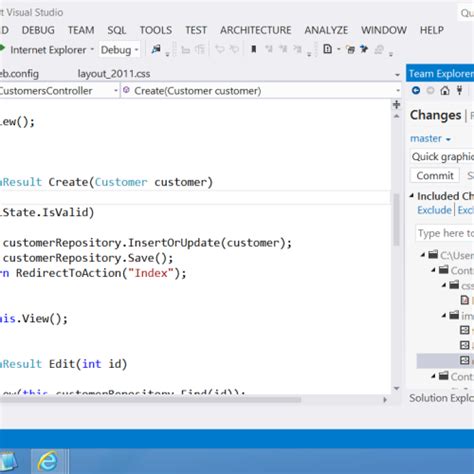The height and width of the screenshot is (474, 474).
Task: Click the Undo toolbar icon
Action: click(x=220, y=50)
